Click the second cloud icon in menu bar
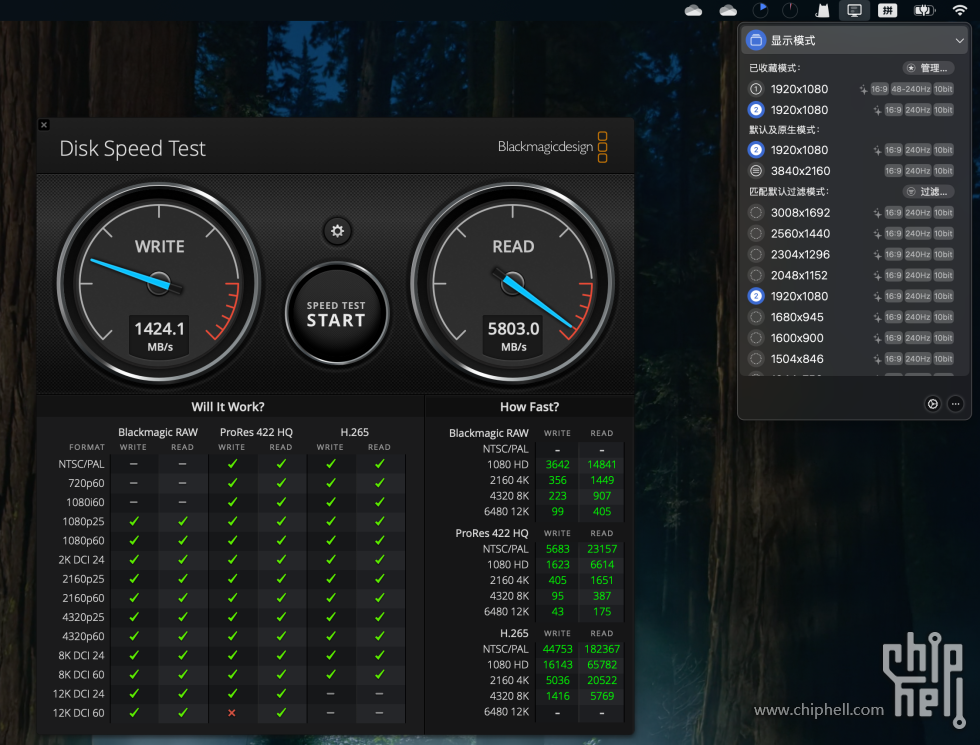This screenshot has height=745, width=980. 728,10
